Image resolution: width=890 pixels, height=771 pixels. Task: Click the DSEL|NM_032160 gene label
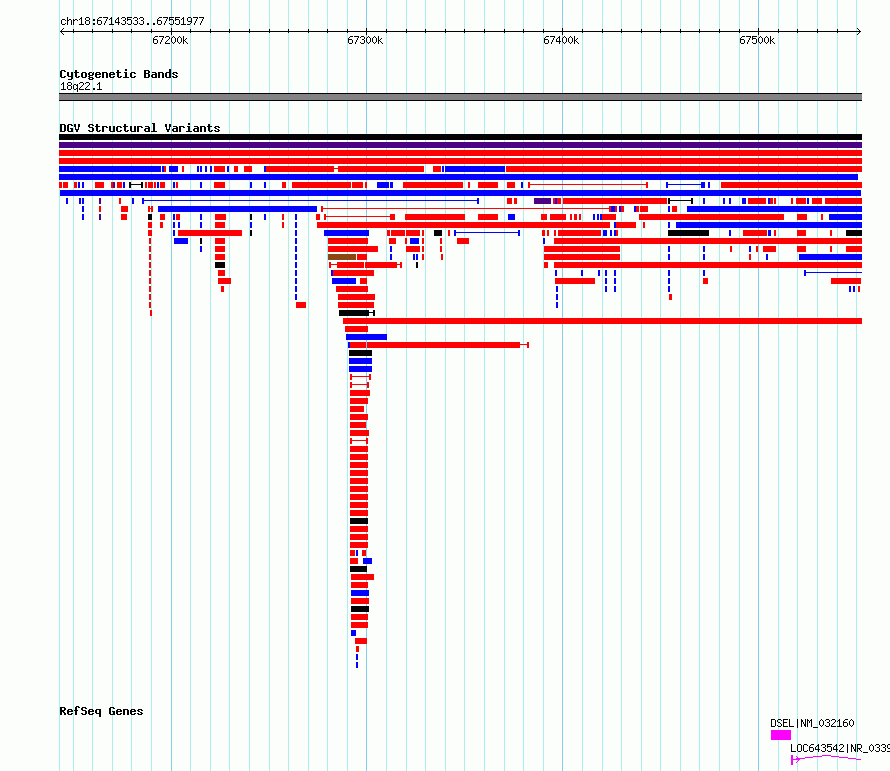[812, 723]
